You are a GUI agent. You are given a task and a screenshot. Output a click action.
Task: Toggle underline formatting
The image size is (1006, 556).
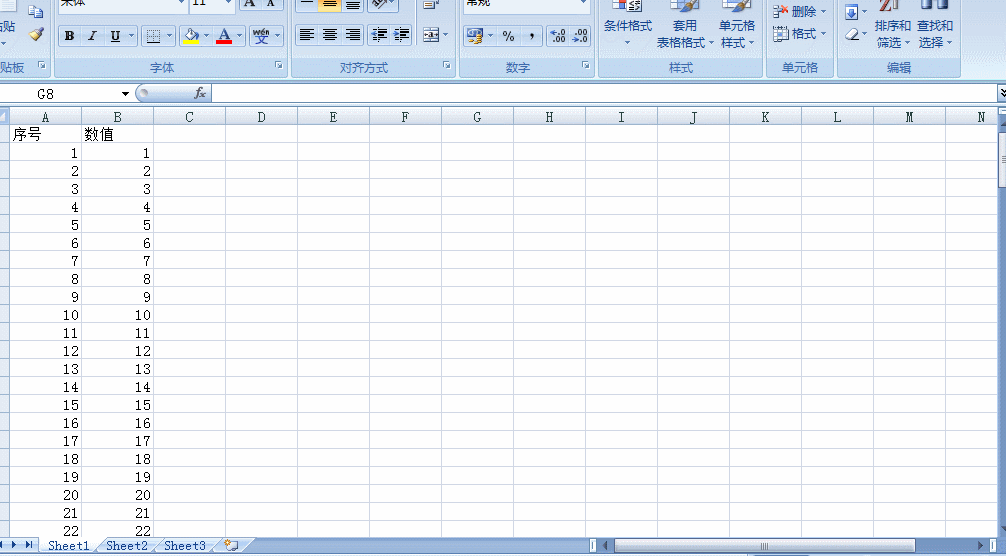pyautogui.click(x=115, y=35)
